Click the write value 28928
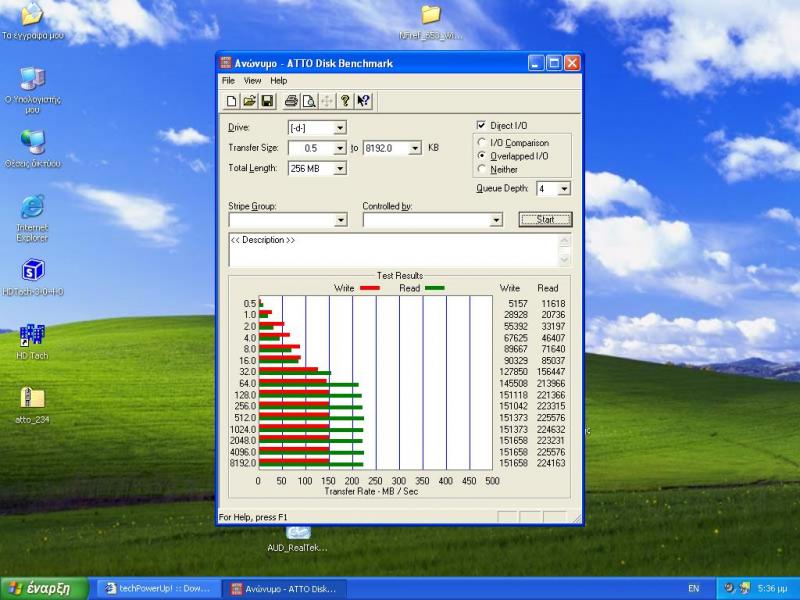Screen dimensions: 800x600 point(516,315)
